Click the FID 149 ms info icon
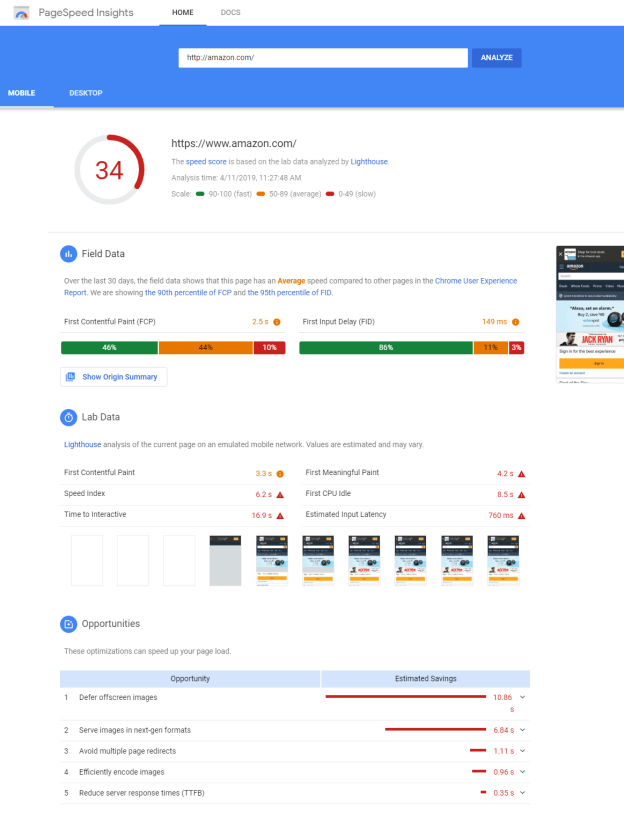This screenshot has height=817, width=624. pos(516,322)
